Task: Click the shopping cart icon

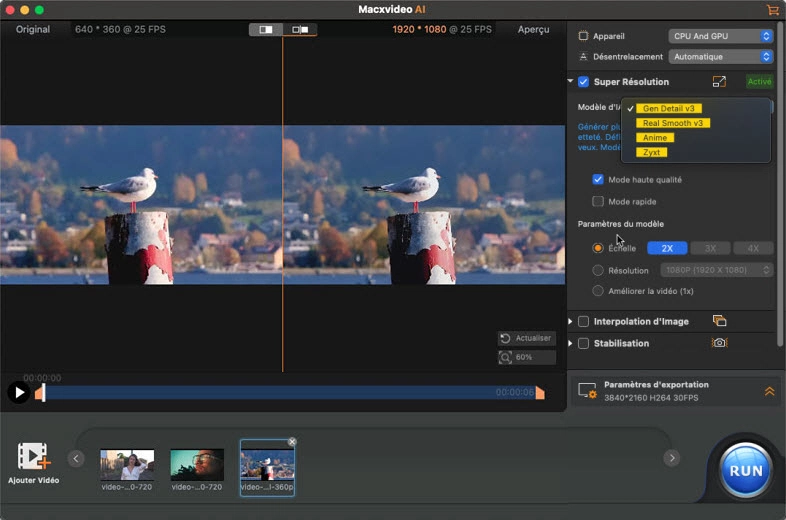Action: pos(772,10)
